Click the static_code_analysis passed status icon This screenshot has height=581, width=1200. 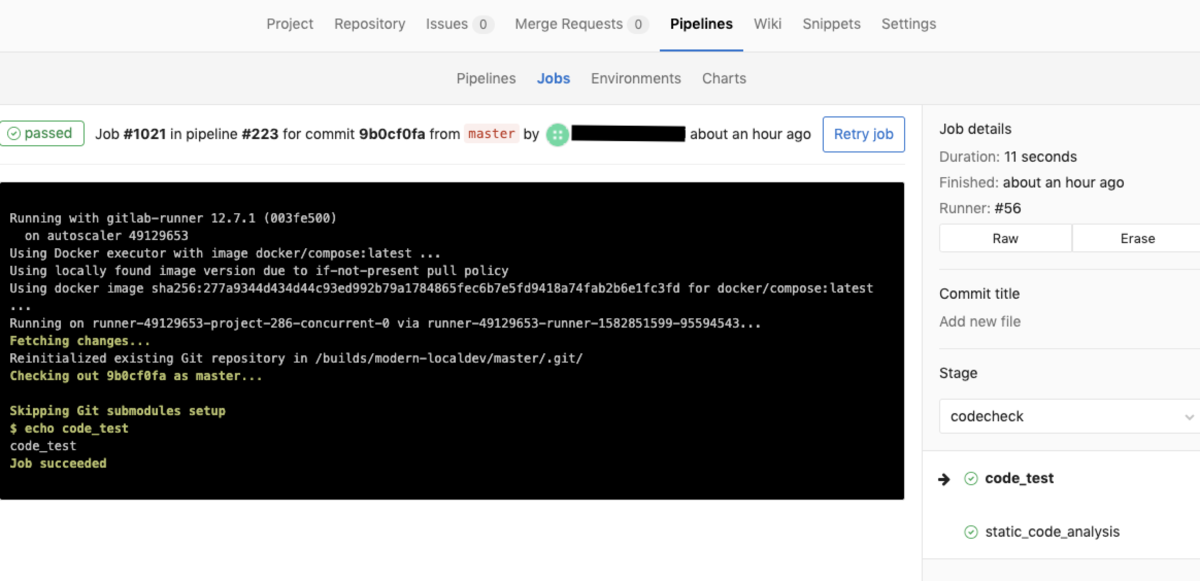(x=971, y=532)
